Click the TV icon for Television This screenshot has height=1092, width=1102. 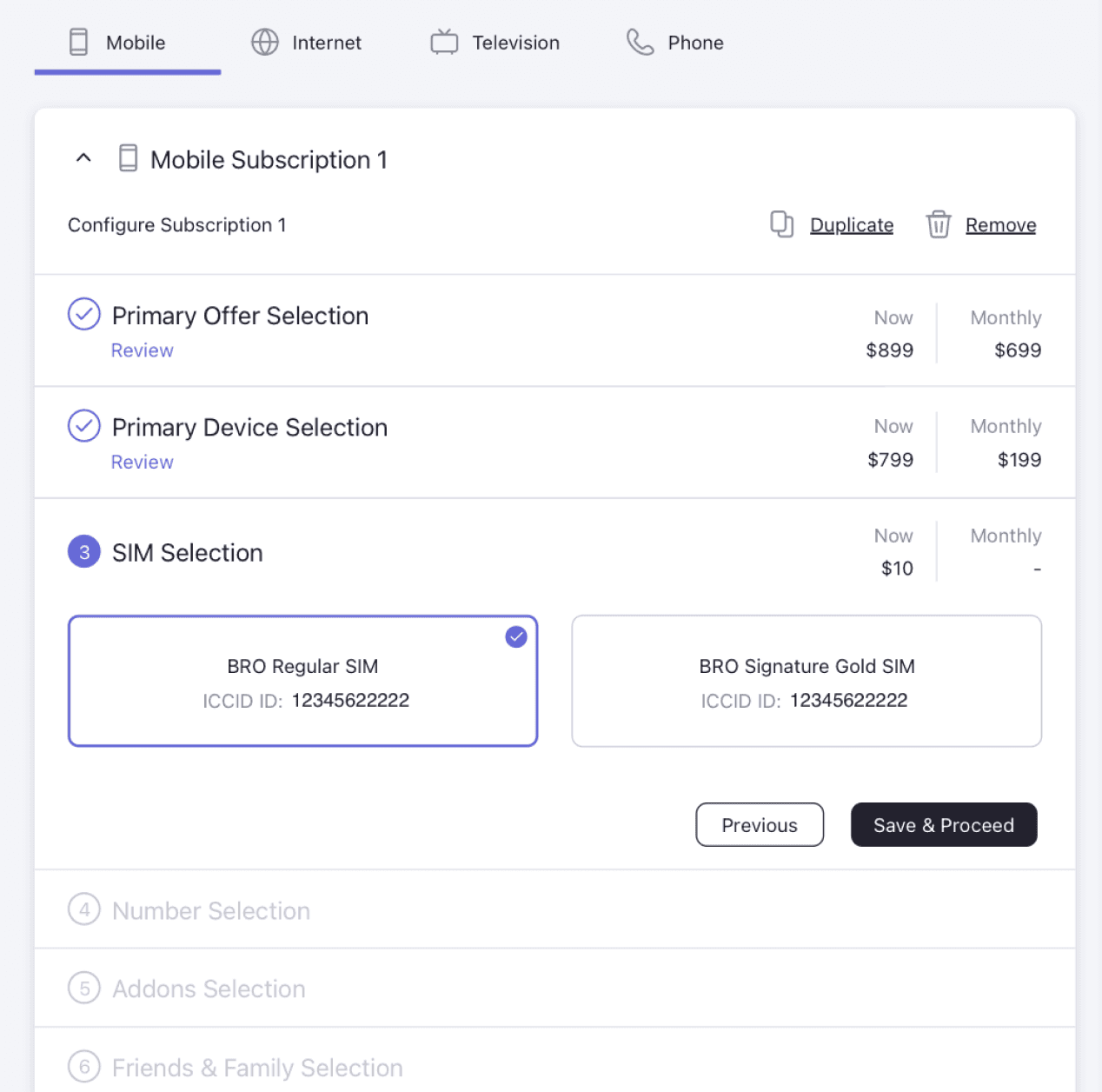[444, 42]
